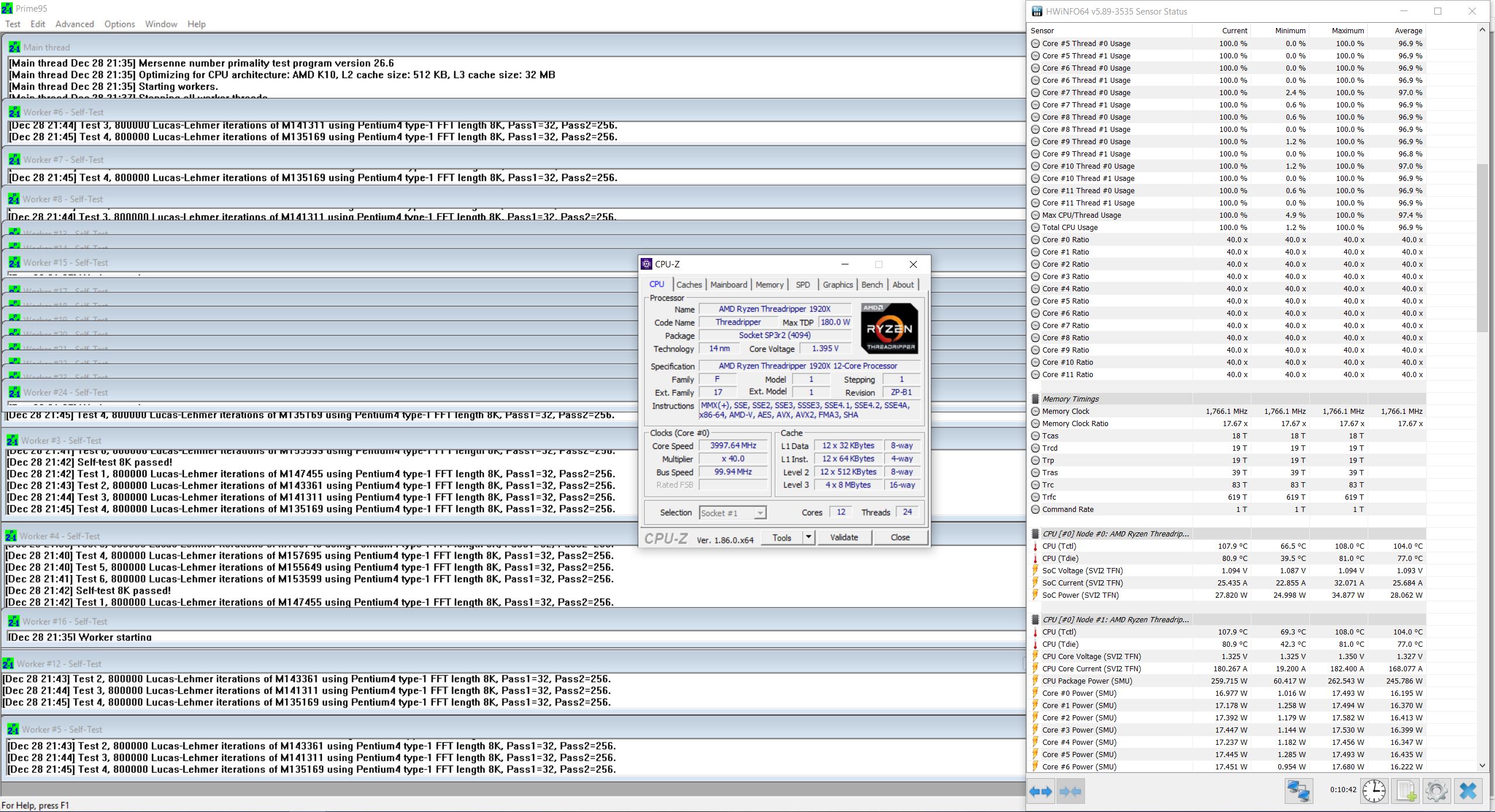Switch to the Bench tab in CPU-Z
This screenshot has height=812, width=1495.
coord(872,285)
